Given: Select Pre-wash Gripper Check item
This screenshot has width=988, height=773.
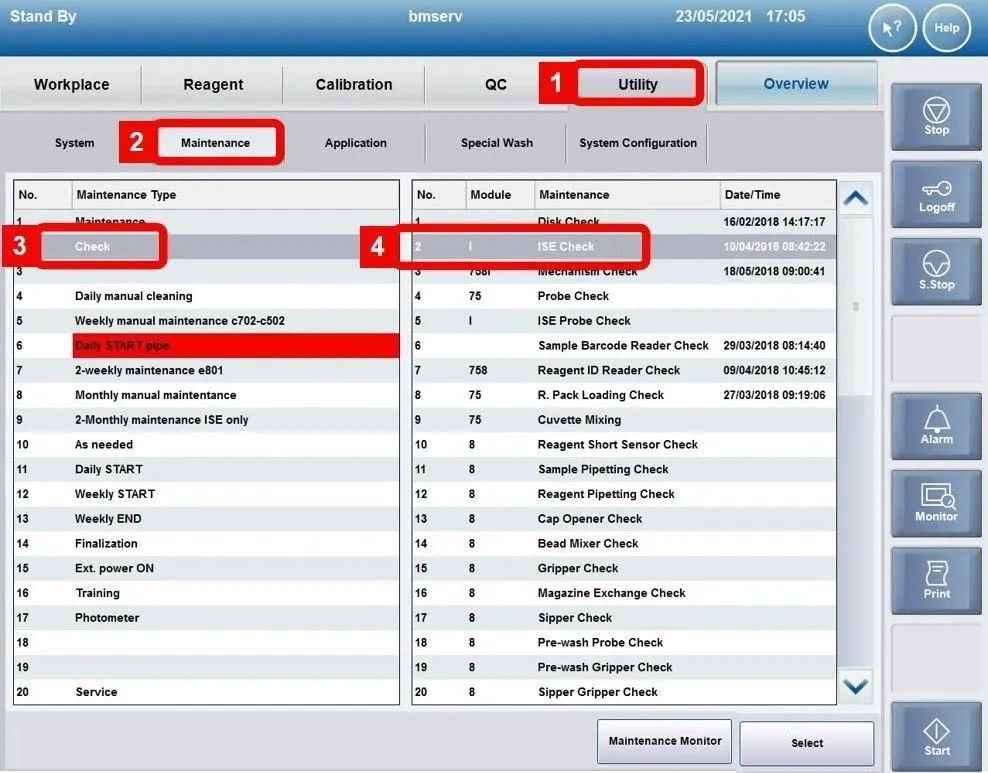Looking at the screenshot, I should [x=624, y=667].
